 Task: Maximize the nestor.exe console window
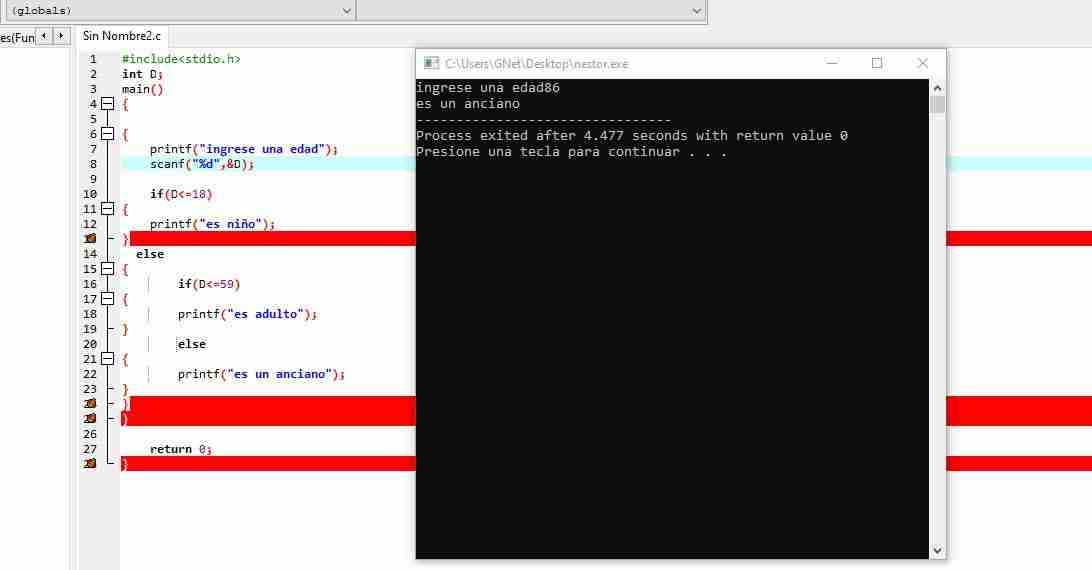point(877,63)
